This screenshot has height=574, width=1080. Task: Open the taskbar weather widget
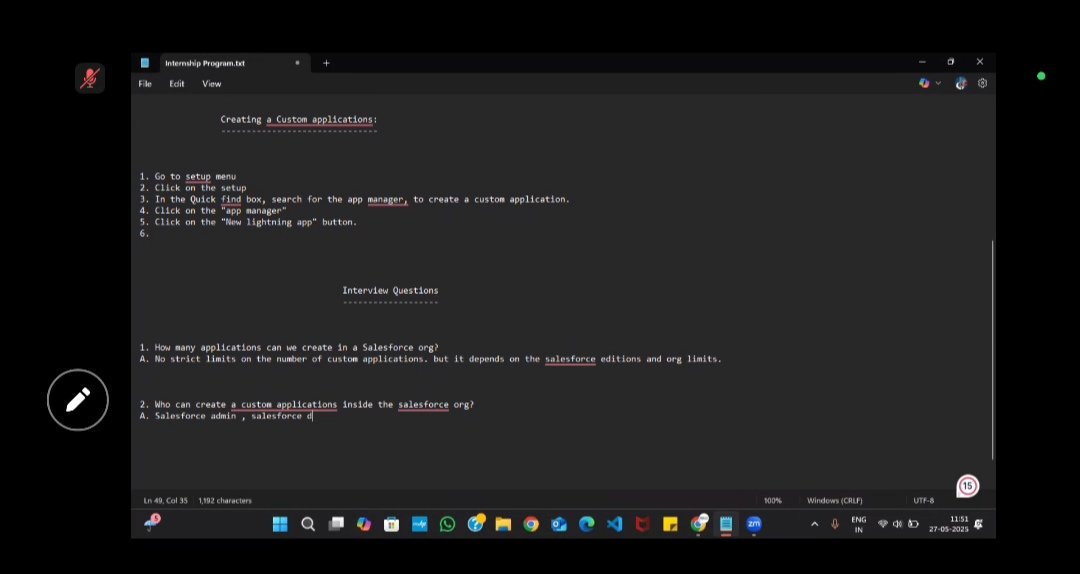pos(152,523)
